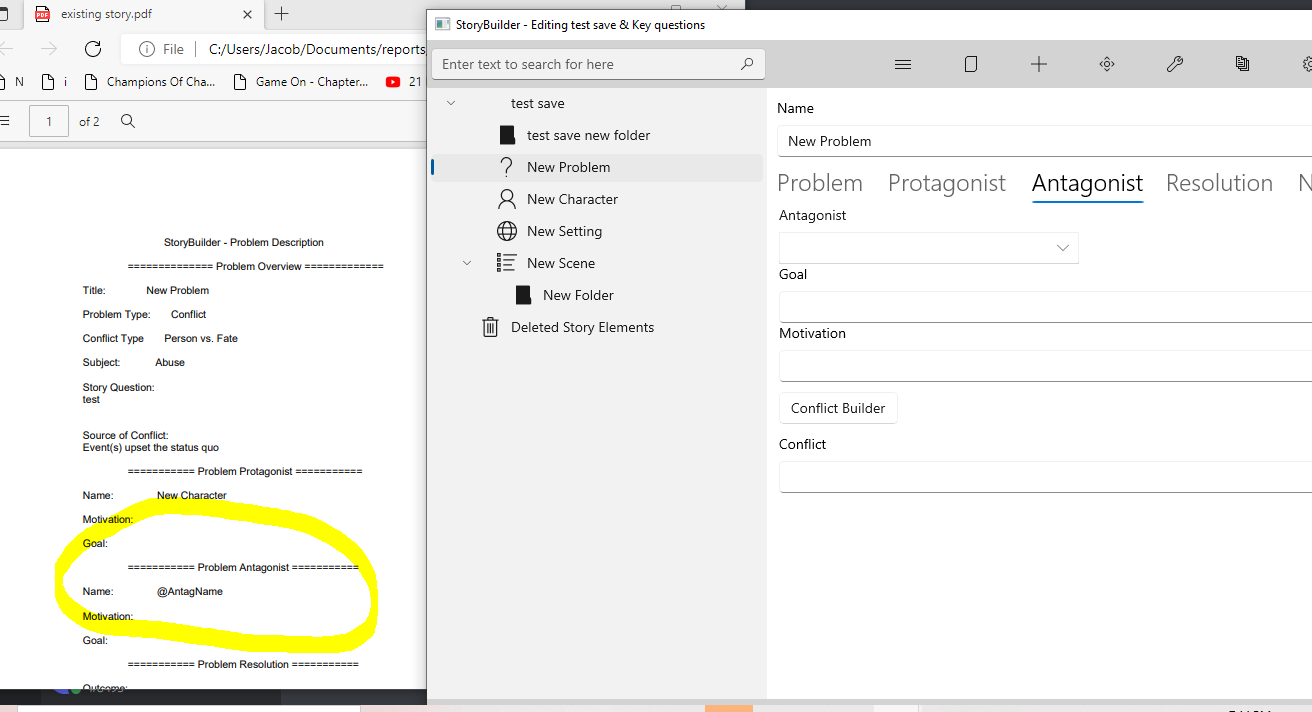Click the magnifier icon in the search box

747,63
